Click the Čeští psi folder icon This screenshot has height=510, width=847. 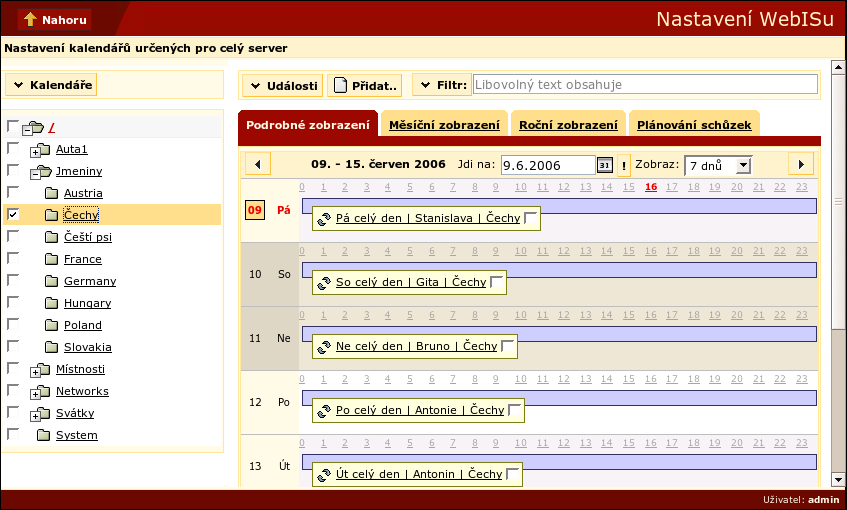coord(51,237)
